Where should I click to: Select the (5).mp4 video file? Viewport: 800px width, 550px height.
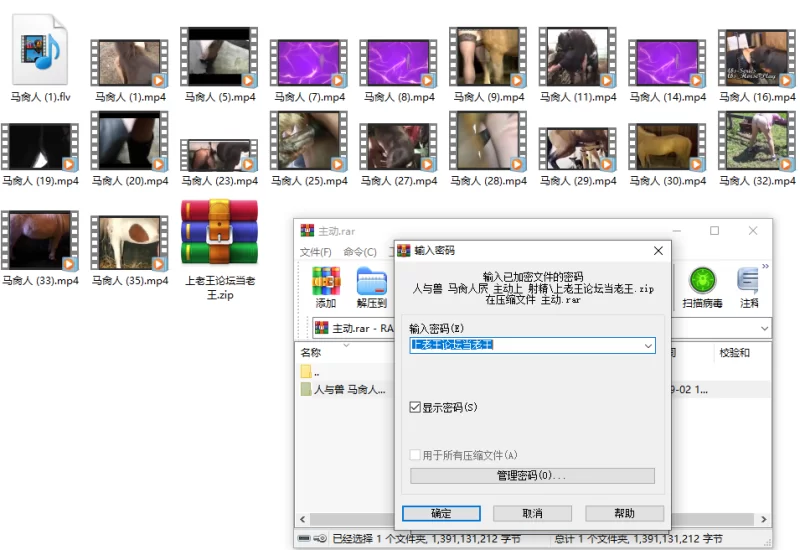(x=219, y=56)
